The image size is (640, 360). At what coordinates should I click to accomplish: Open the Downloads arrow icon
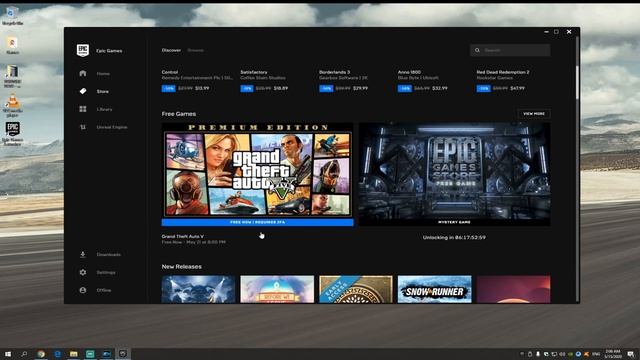(83, 254)
